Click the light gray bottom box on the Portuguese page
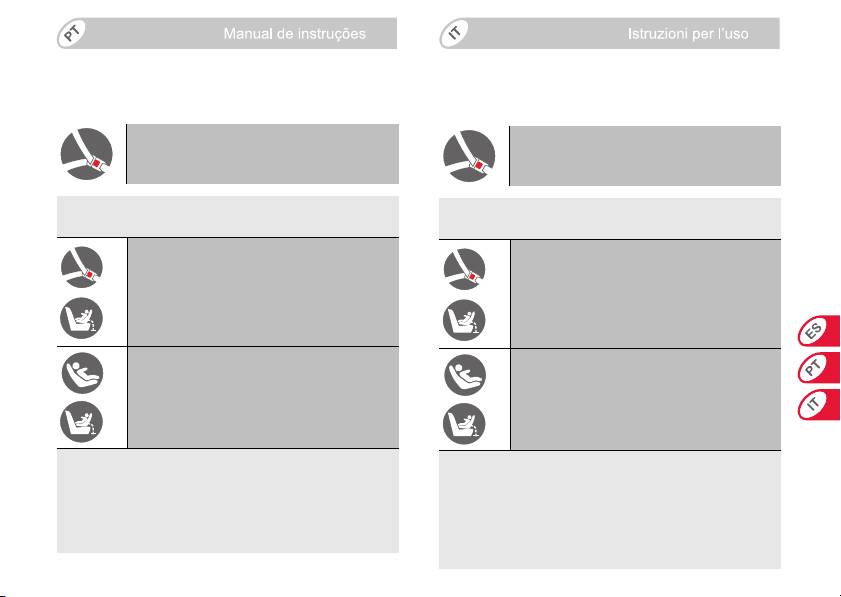This screenshot has width=841, height=597. click(228, 501)
